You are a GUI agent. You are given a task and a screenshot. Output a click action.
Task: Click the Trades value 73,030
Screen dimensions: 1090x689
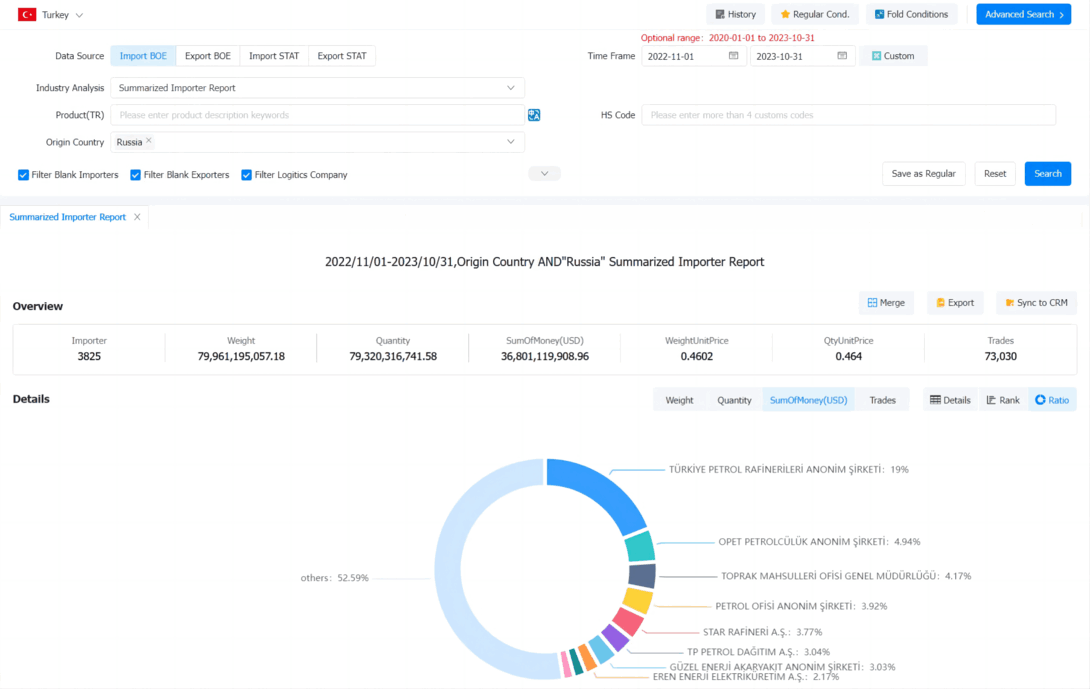pos(1000,357)
